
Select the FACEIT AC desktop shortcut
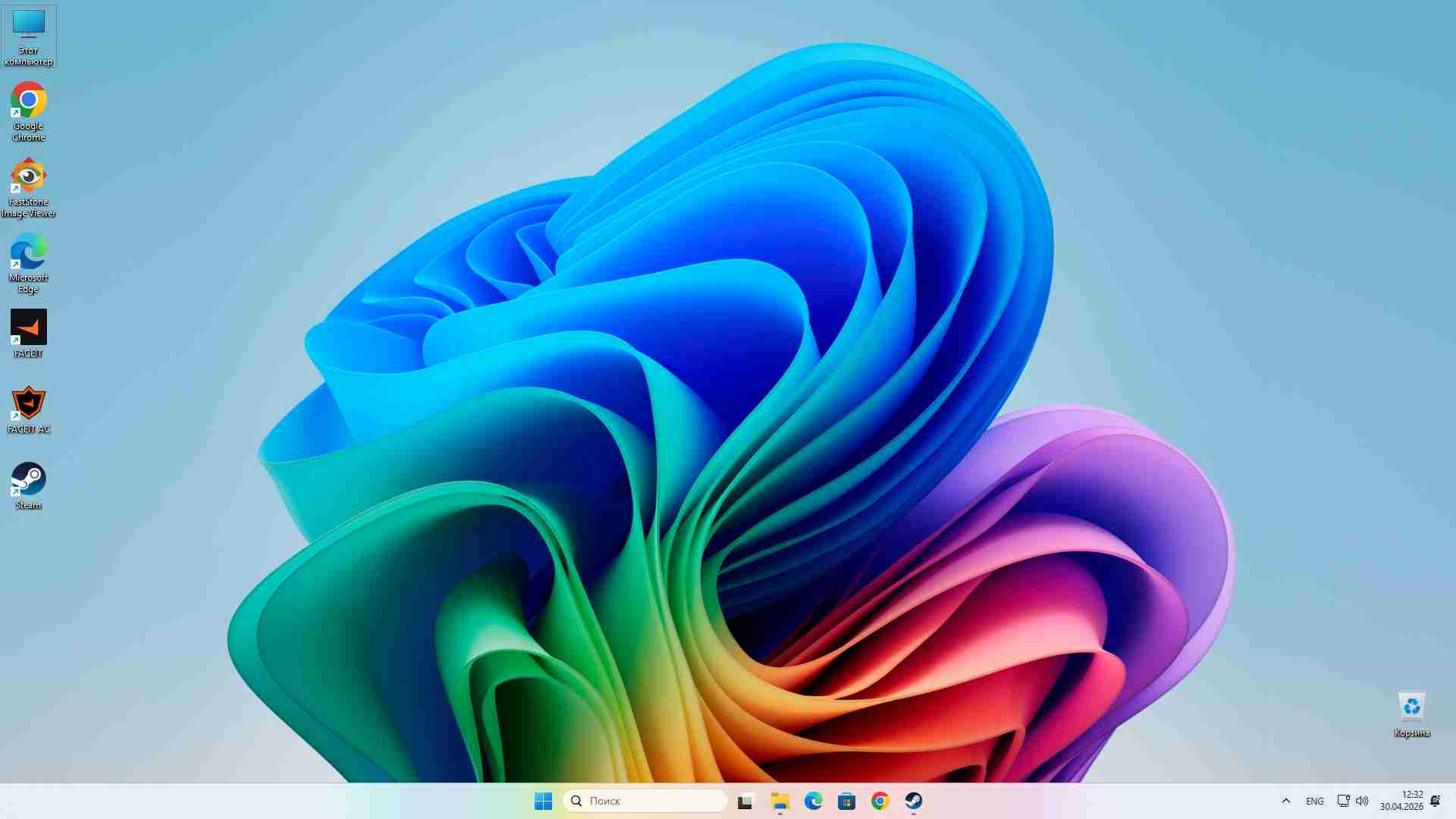[28, 409]
